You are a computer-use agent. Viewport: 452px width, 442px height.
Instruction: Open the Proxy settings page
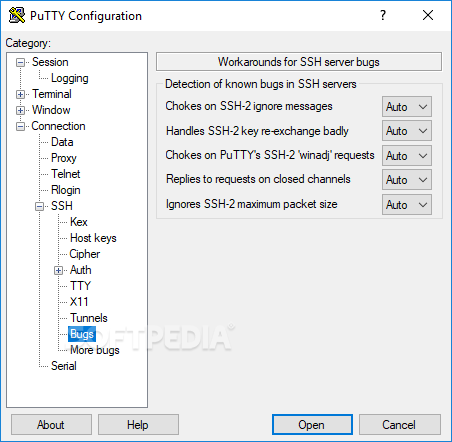tap(64, 158)
